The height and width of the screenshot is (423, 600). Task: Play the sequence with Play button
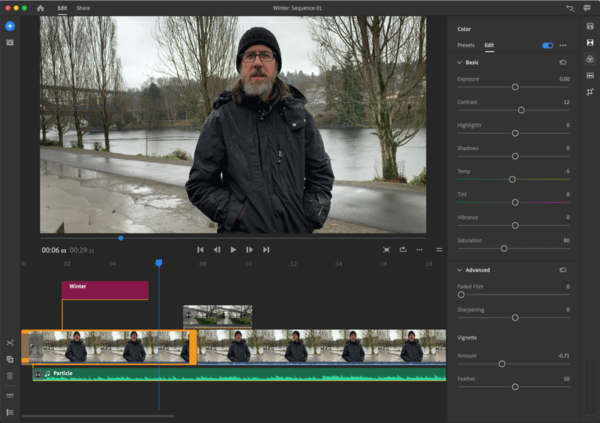[x=233, y=250]
